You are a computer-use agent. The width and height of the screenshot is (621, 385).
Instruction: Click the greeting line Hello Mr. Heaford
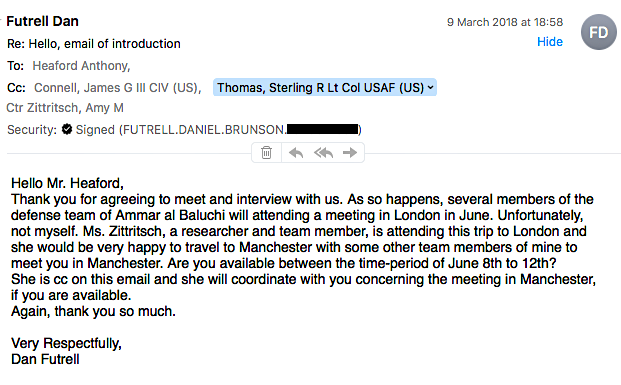pos(67,183)
